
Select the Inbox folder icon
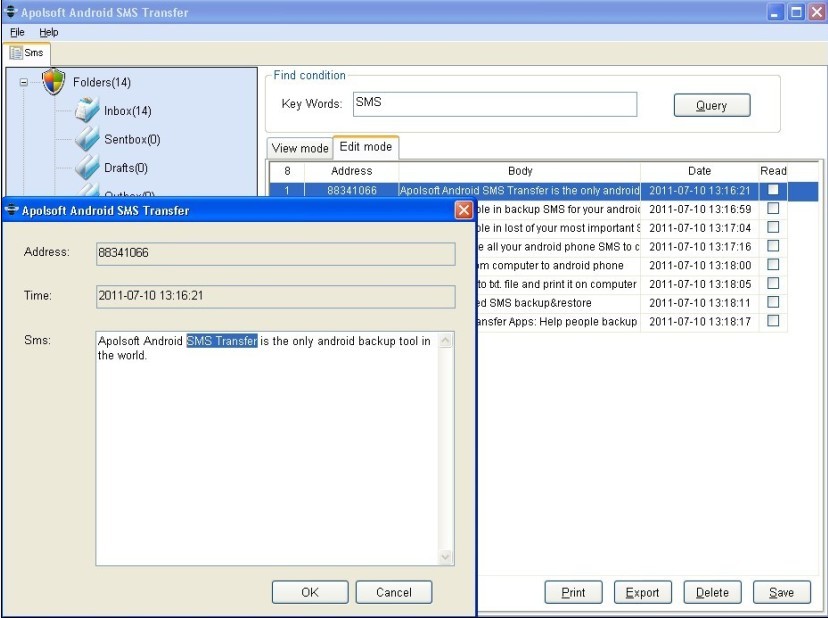(x=87, y=111)
